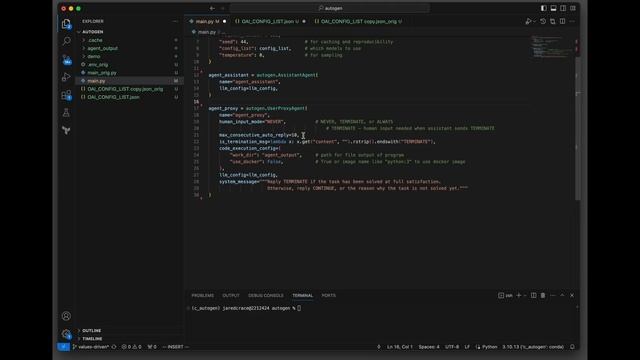Click the open changes icon in the editor toolbar
The height and width of the screenshot is (360, 640).
pos(543,21)
